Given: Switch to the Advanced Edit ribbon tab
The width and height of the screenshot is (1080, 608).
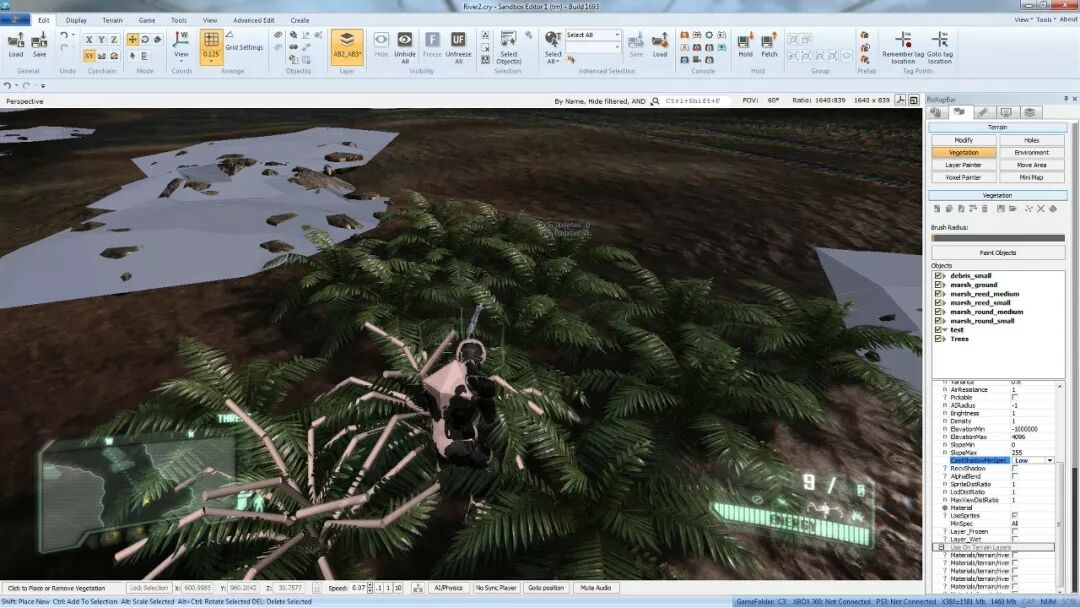Looking at the screenshot, I should click(x=253, y=20).
